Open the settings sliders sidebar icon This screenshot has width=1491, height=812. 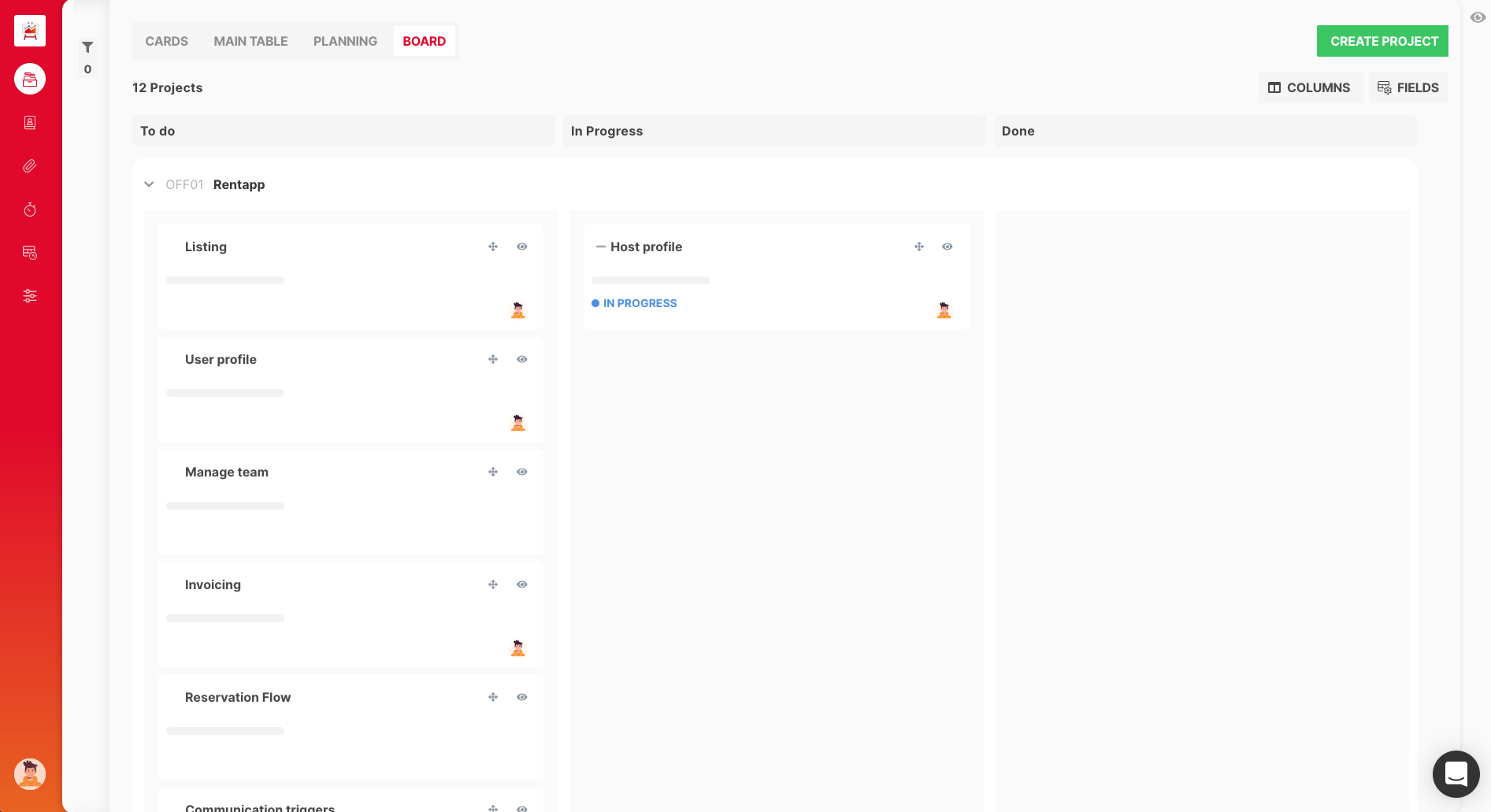click(x=30, y=296)
